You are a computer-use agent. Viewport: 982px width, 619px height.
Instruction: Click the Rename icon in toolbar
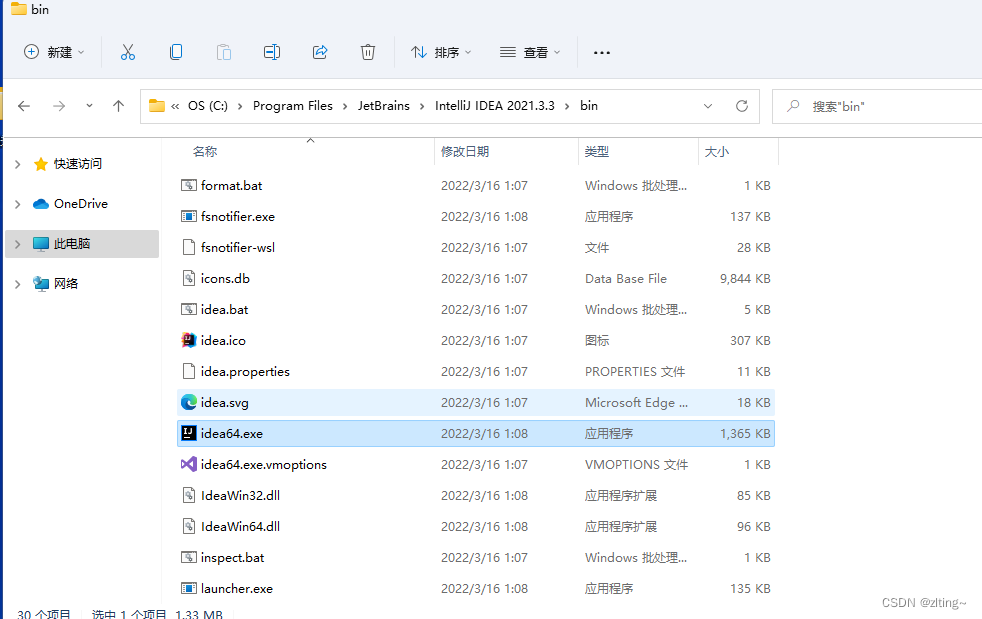point(272,52)
